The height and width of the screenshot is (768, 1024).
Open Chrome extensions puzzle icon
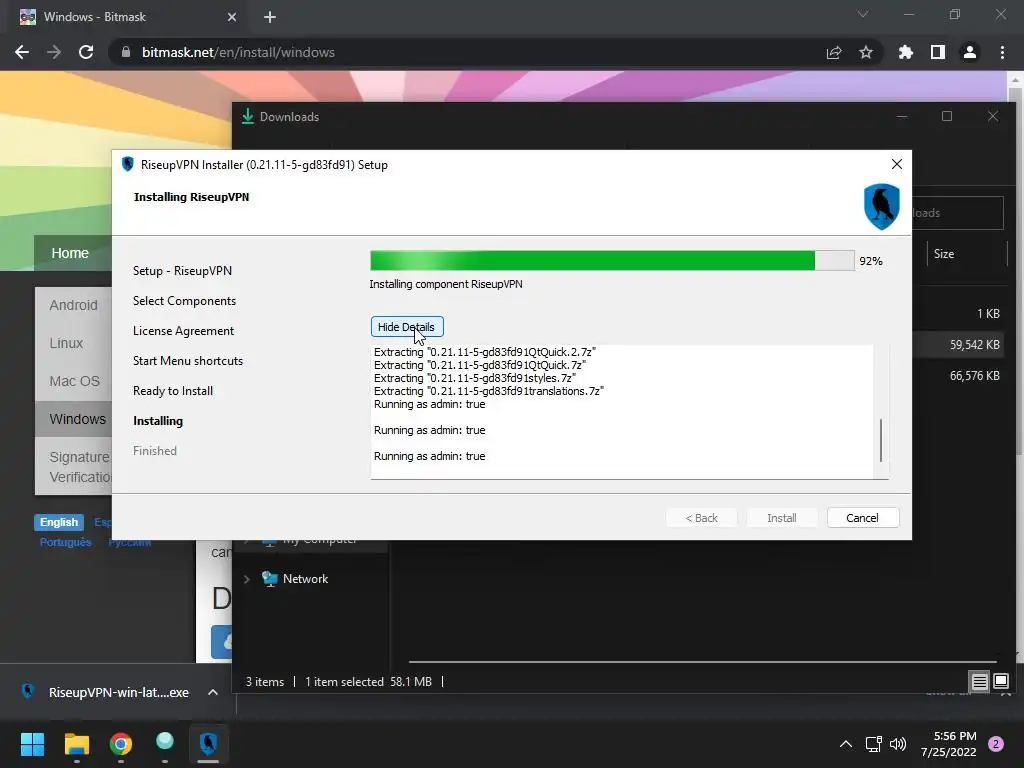(906, 52)
